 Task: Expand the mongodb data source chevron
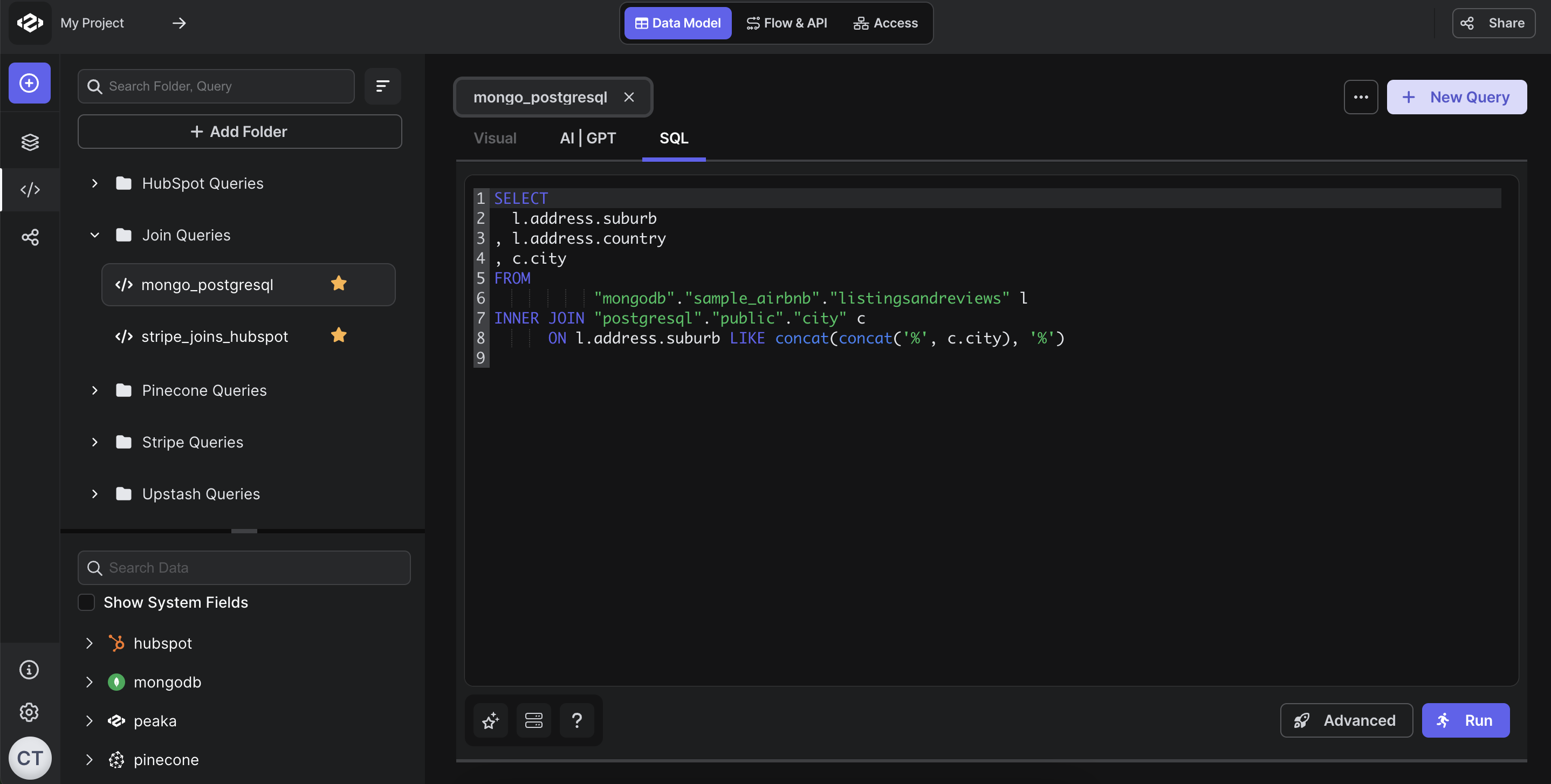point(89,682)
